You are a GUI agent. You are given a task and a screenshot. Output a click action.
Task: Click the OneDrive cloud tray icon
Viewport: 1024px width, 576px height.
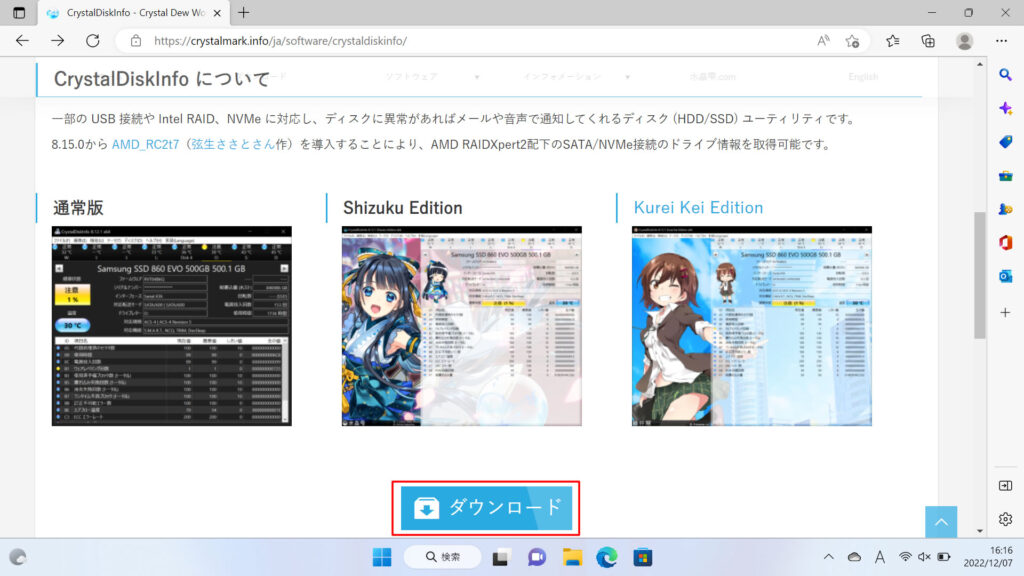tap(854, 557)
